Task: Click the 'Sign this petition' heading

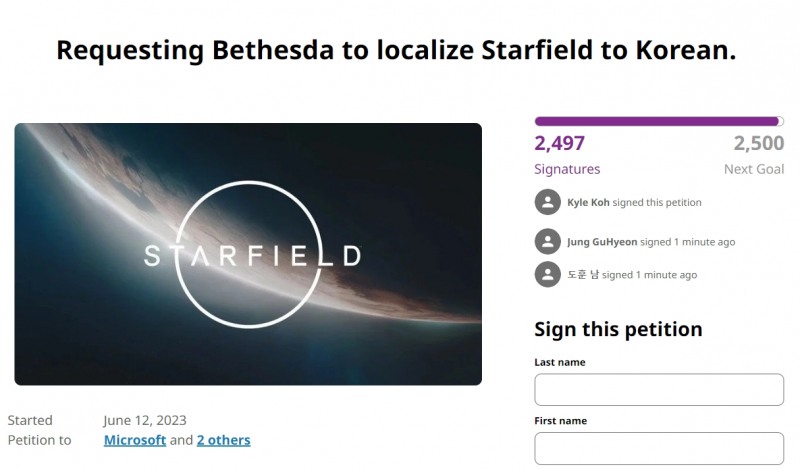Action: (618, 329)
